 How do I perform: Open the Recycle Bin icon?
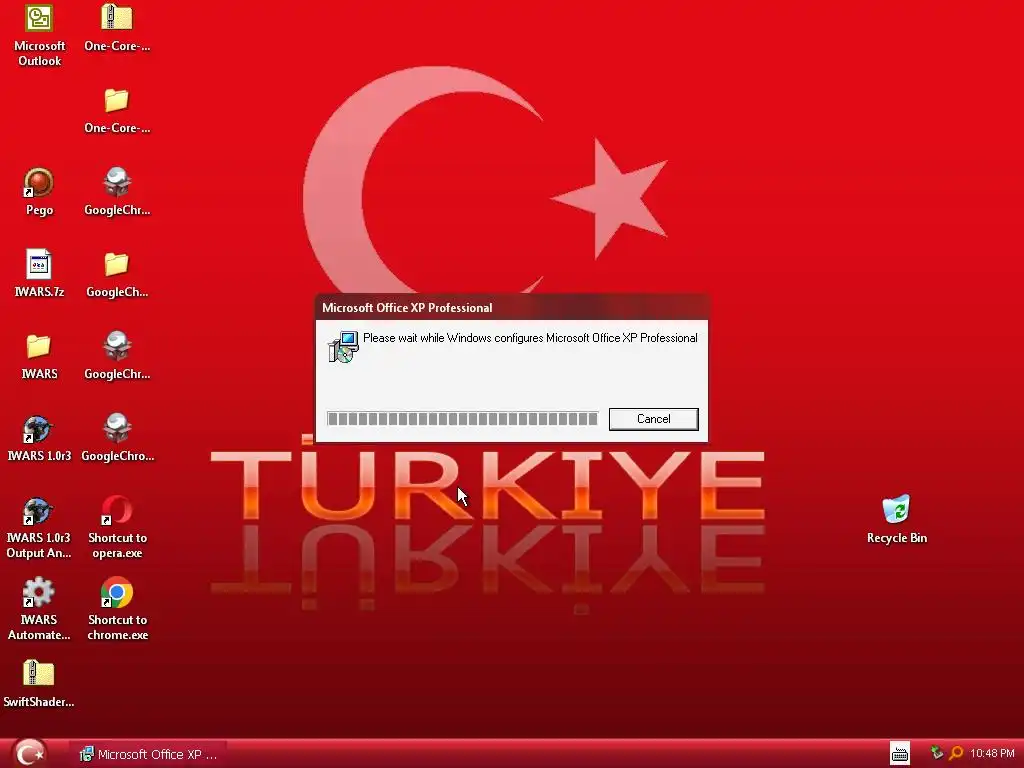pos(896,509)
